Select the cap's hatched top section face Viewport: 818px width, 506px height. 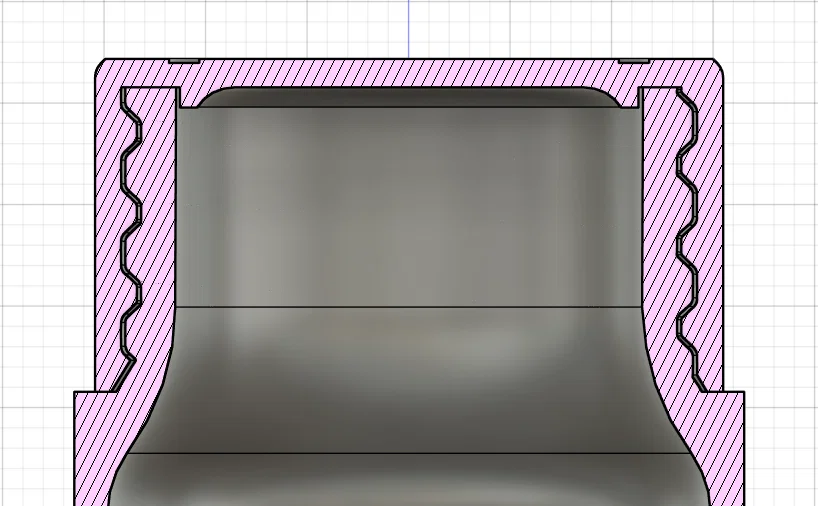tap(409, 74)
